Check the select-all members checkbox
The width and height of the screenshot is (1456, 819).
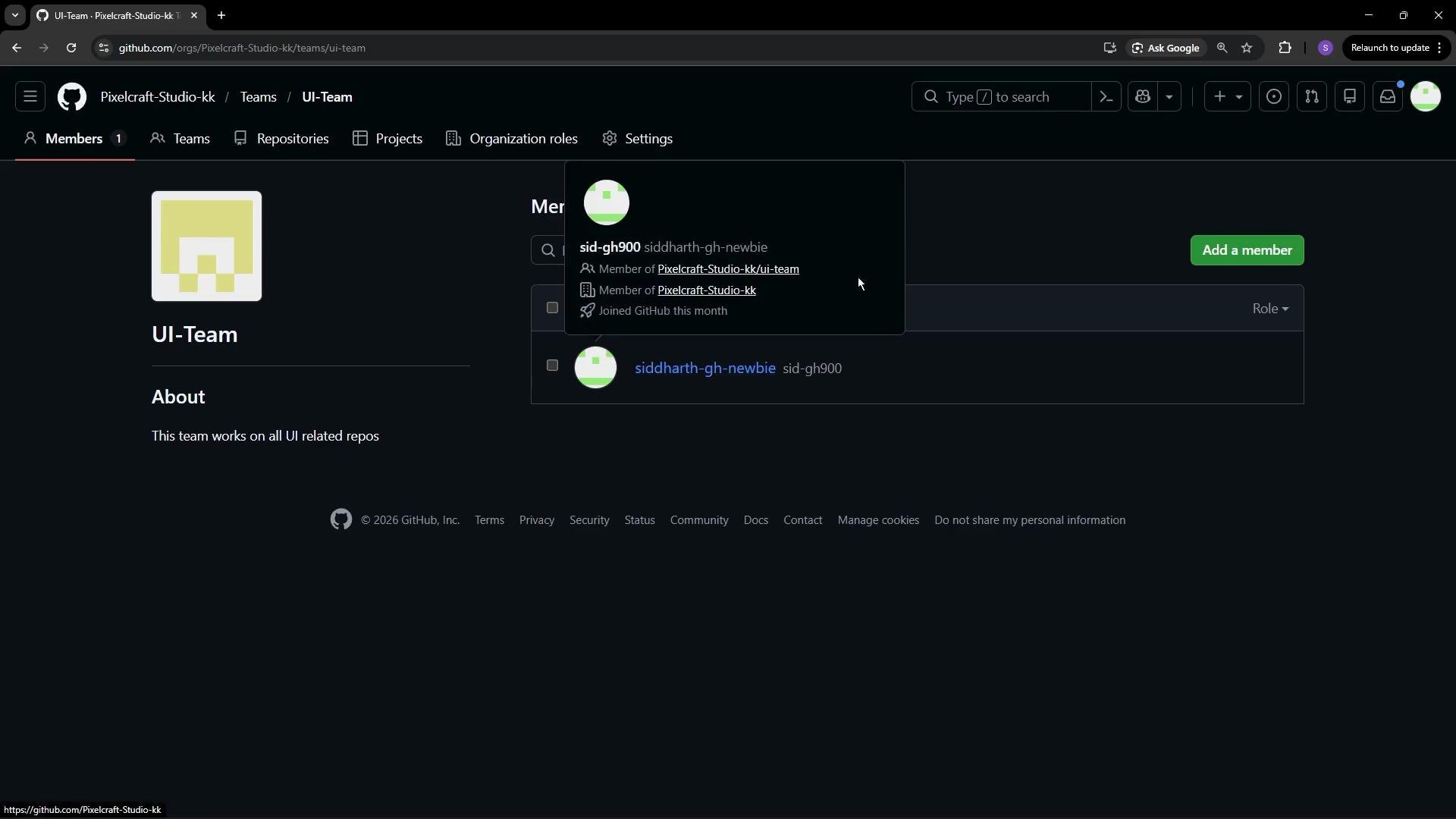point(552,308)
